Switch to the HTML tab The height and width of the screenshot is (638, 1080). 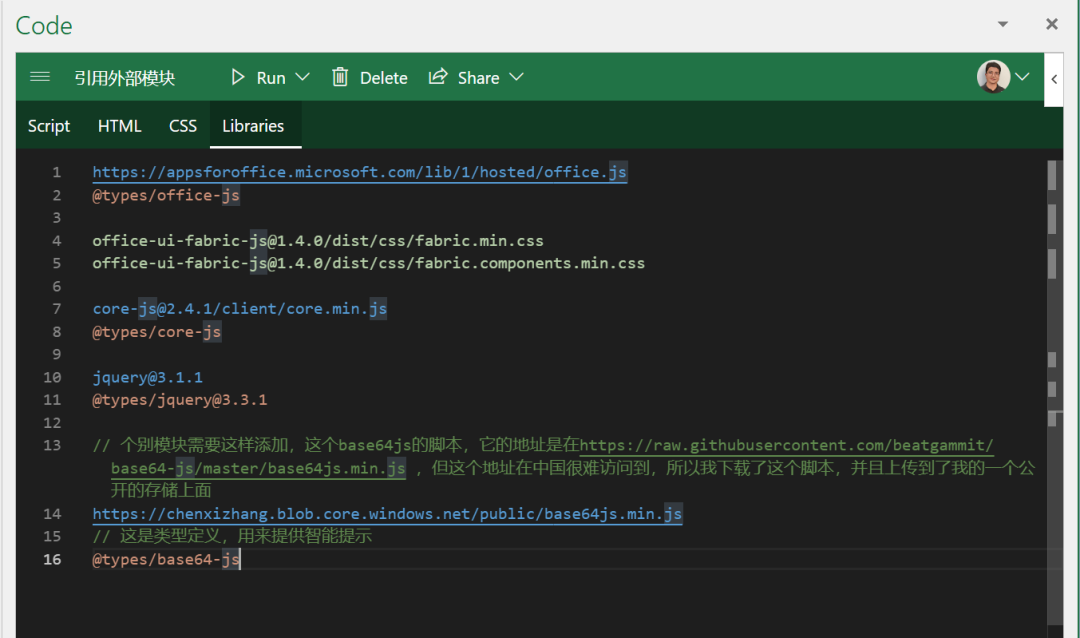point(119,126)
